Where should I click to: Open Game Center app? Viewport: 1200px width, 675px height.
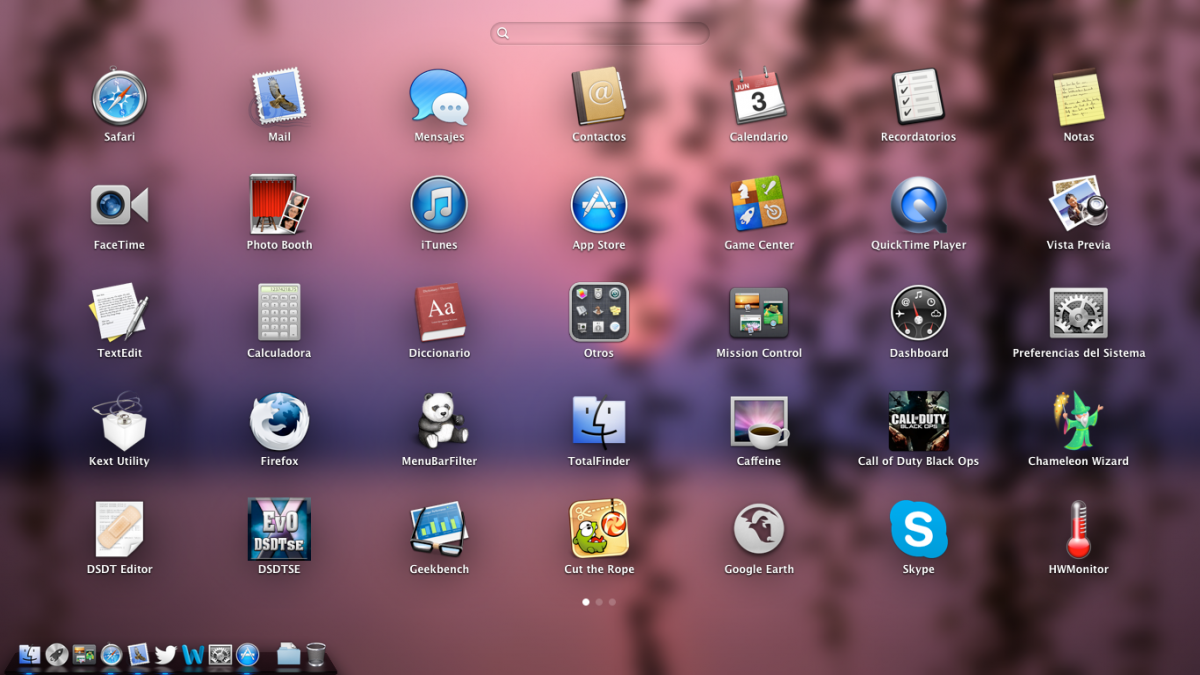point(758,205)
